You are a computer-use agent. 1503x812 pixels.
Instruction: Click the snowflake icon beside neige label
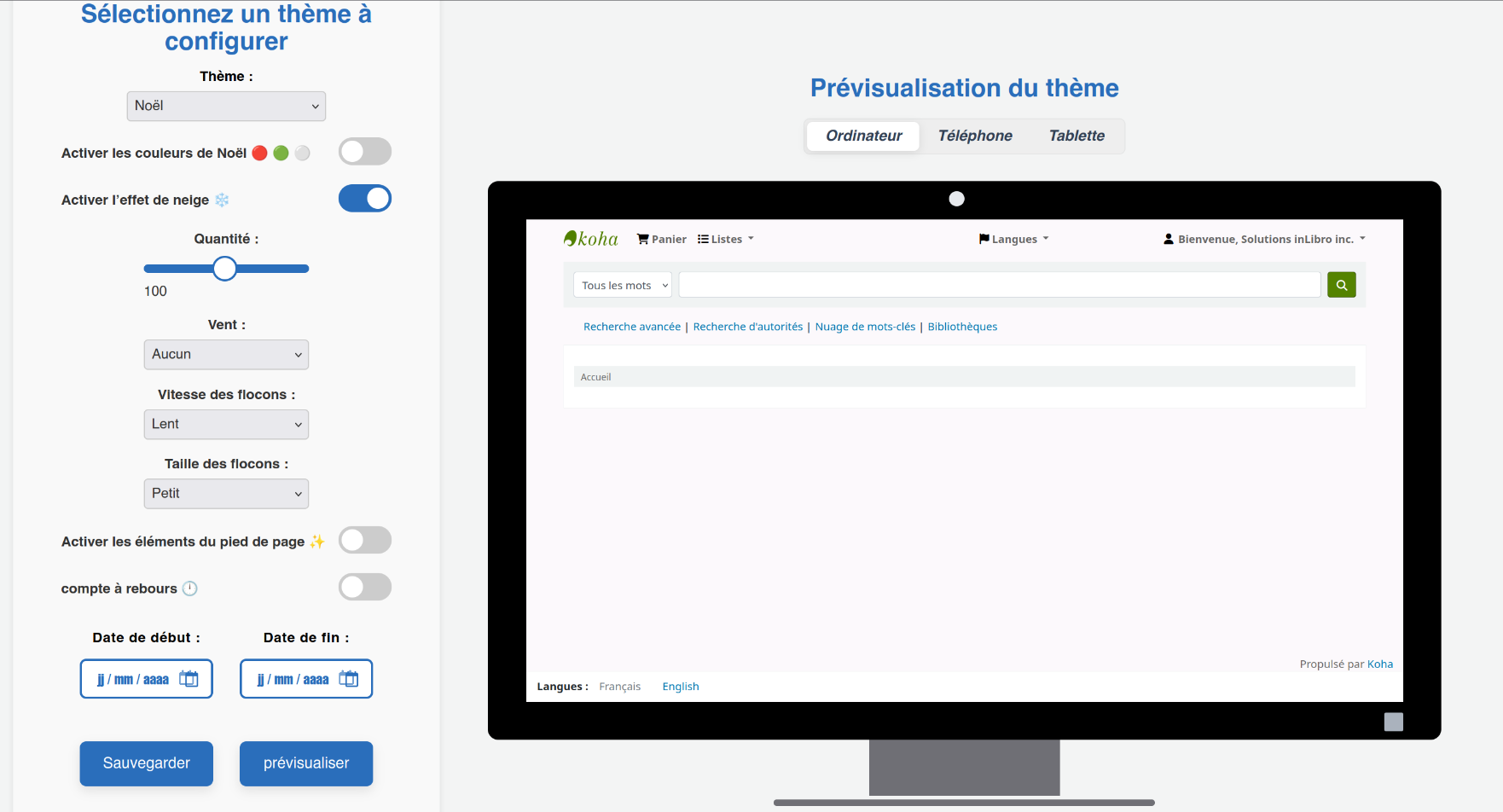(223, 200)
